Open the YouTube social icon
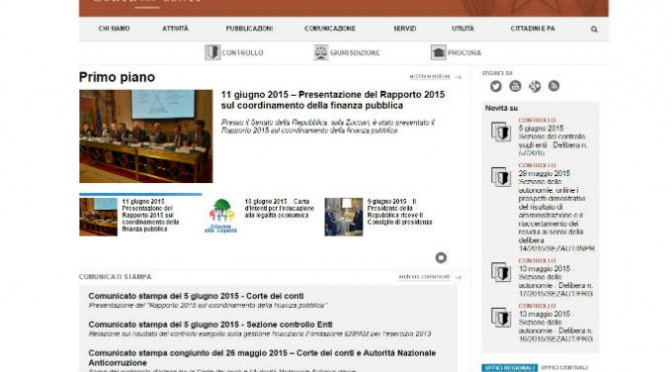Image resolution: width=672 pixels, height=372 pixels. [x=515, y=86]
